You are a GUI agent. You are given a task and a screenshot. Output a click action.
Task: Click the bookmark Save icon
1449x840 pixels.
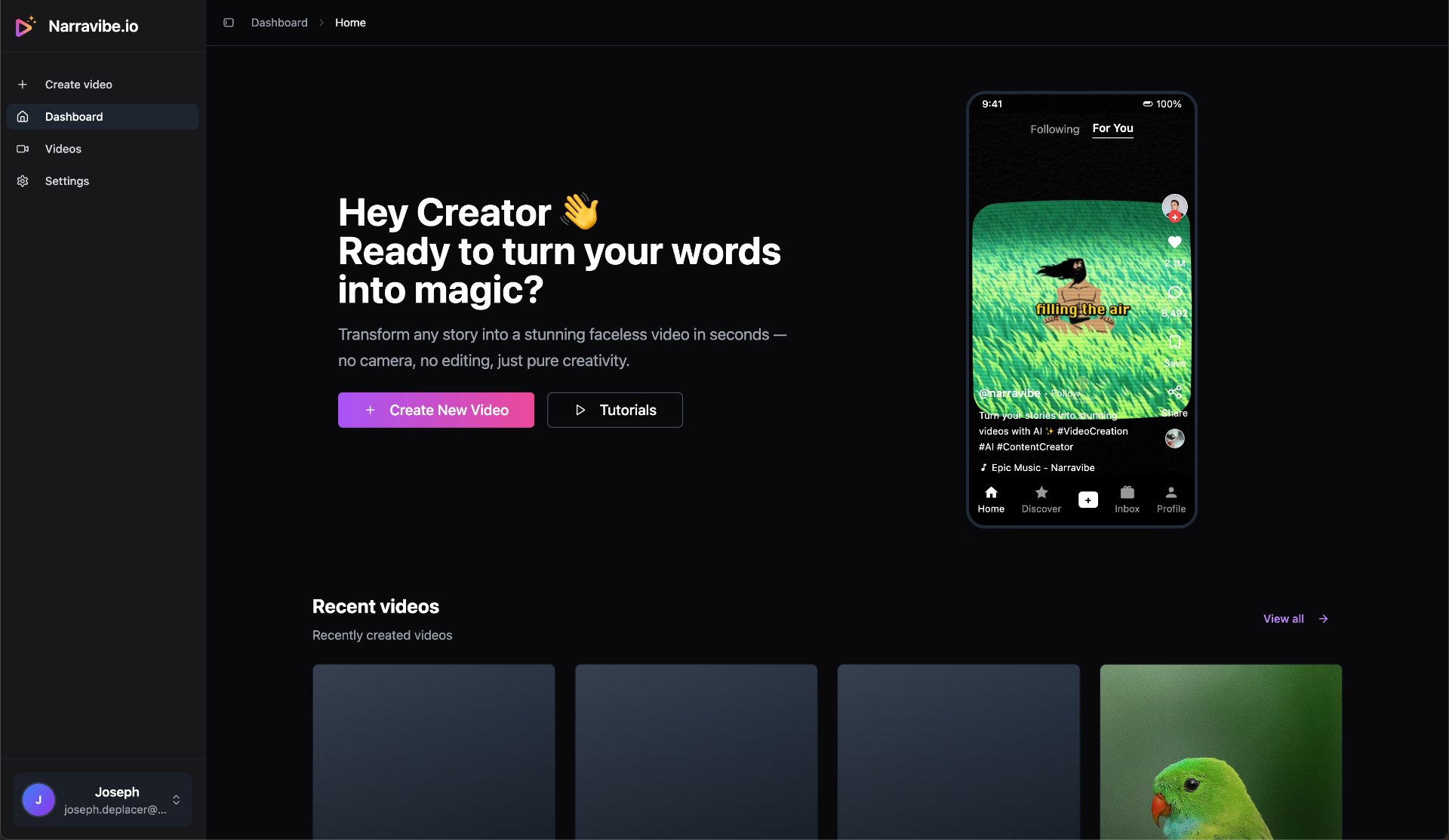1174,343
